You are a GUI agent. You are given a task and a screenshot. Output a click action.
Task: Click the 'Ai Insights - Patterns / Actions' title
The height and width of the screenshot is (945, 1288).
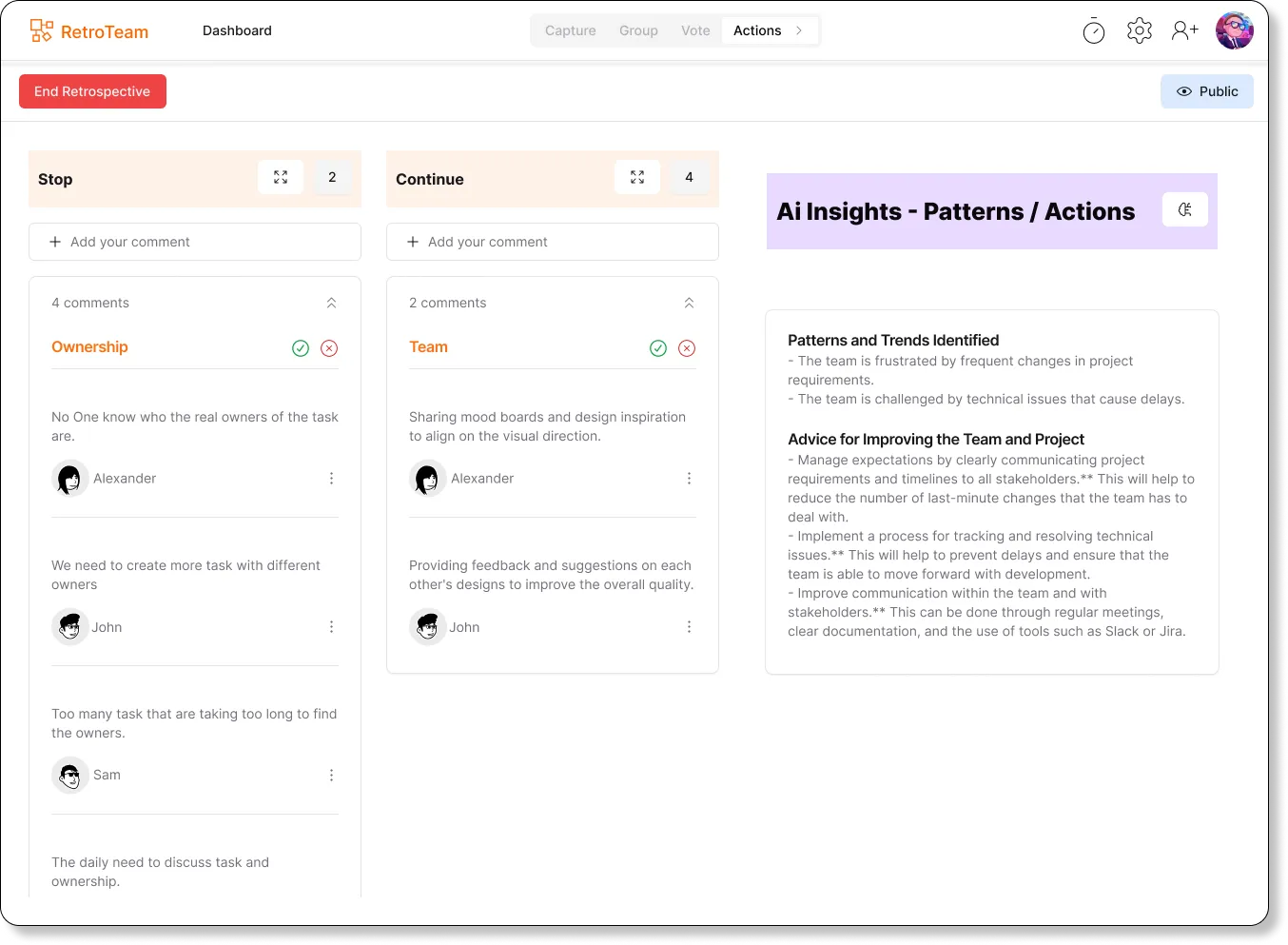coord(956,211)
